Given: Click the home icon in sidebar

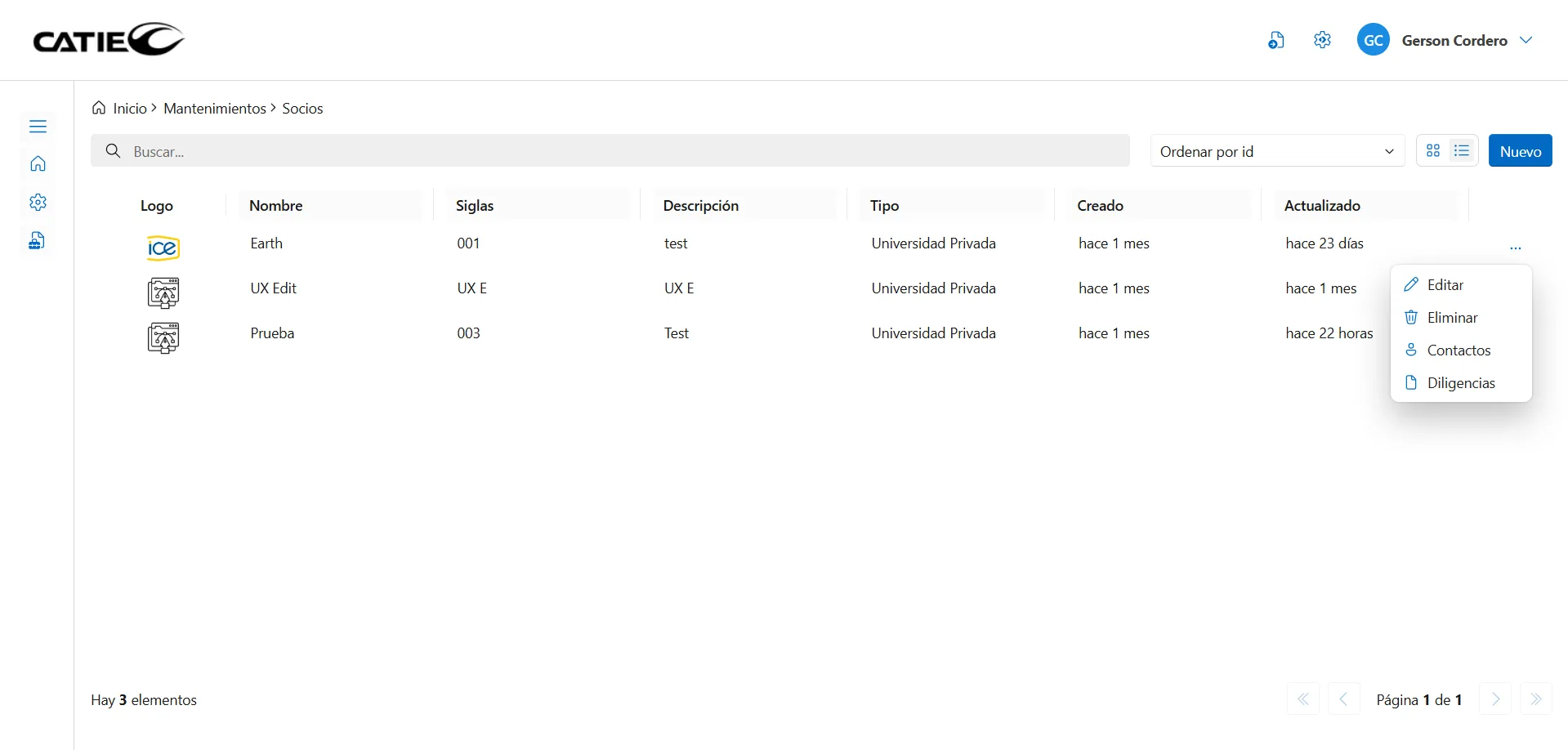Looking at the screenshot, I should (x=38, y=164).
